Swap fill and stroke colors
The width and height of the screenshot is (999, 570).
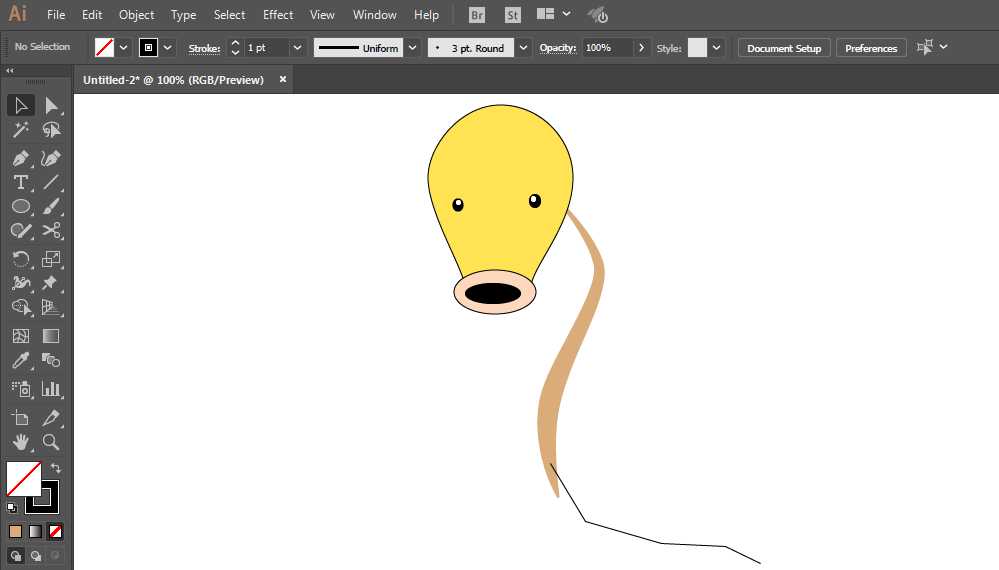point(56,468)
